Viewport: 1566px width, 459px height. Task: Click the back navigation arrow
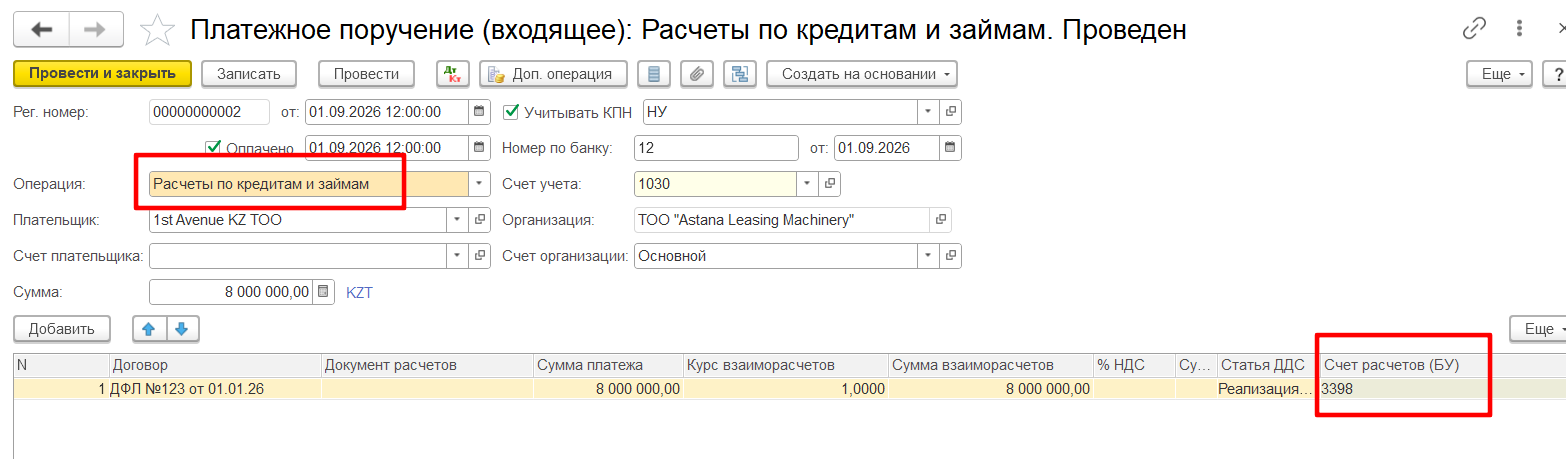click(41, 30)
